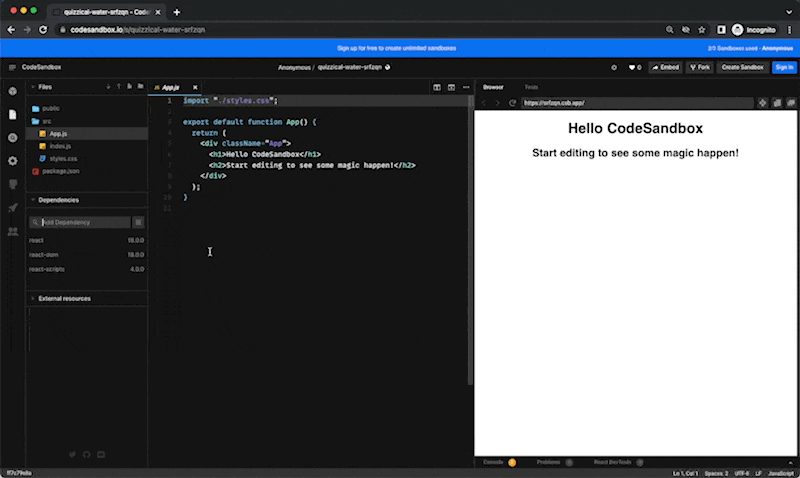Open the Configuration gear in the sidebar
Screen dimensions: 800x478
coord(12,161)
